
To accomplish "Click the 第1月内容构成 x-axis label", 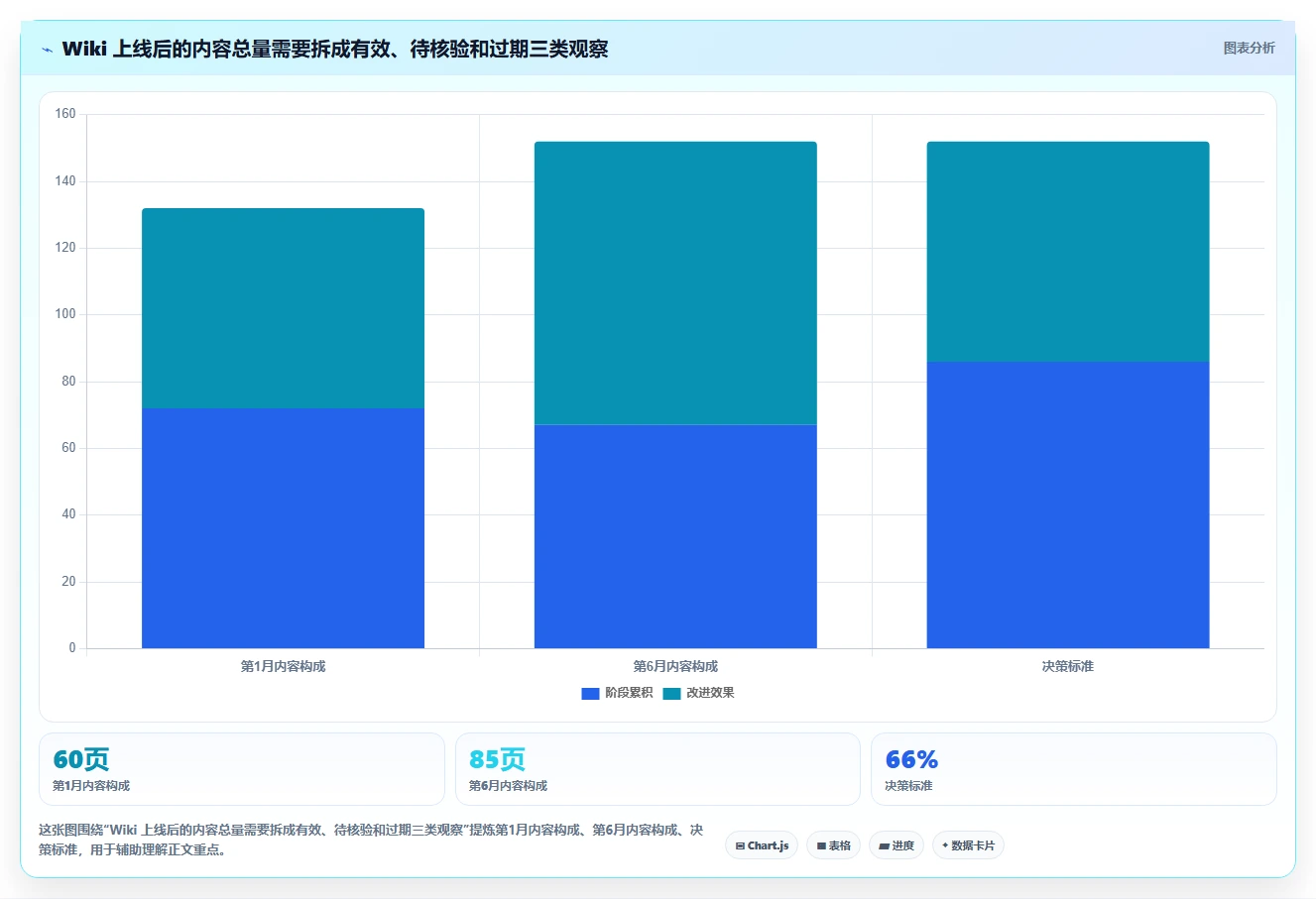I will (x=283, y=666).
